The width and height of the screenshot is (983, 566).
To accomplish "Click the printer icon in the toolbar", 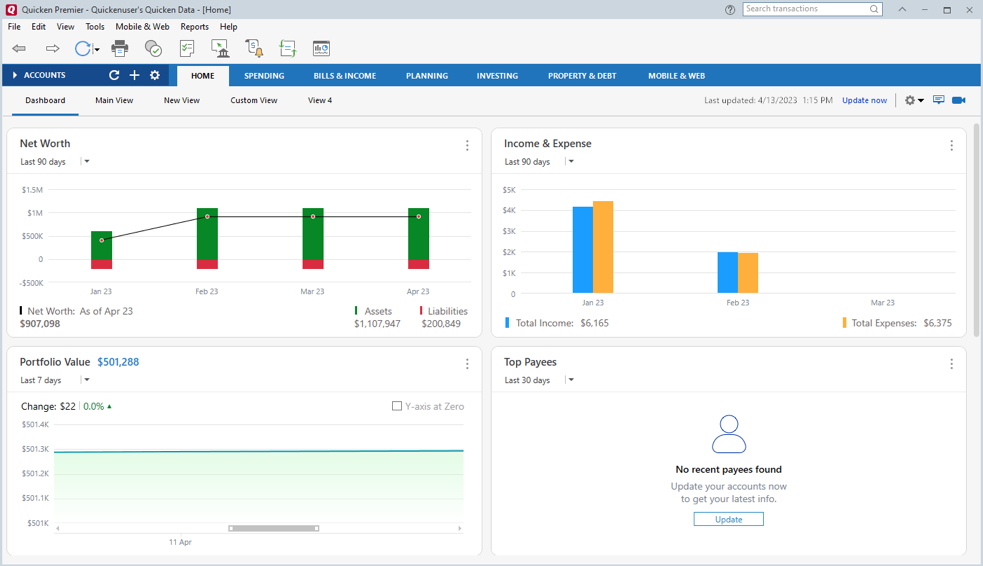I will coord(120,48).
